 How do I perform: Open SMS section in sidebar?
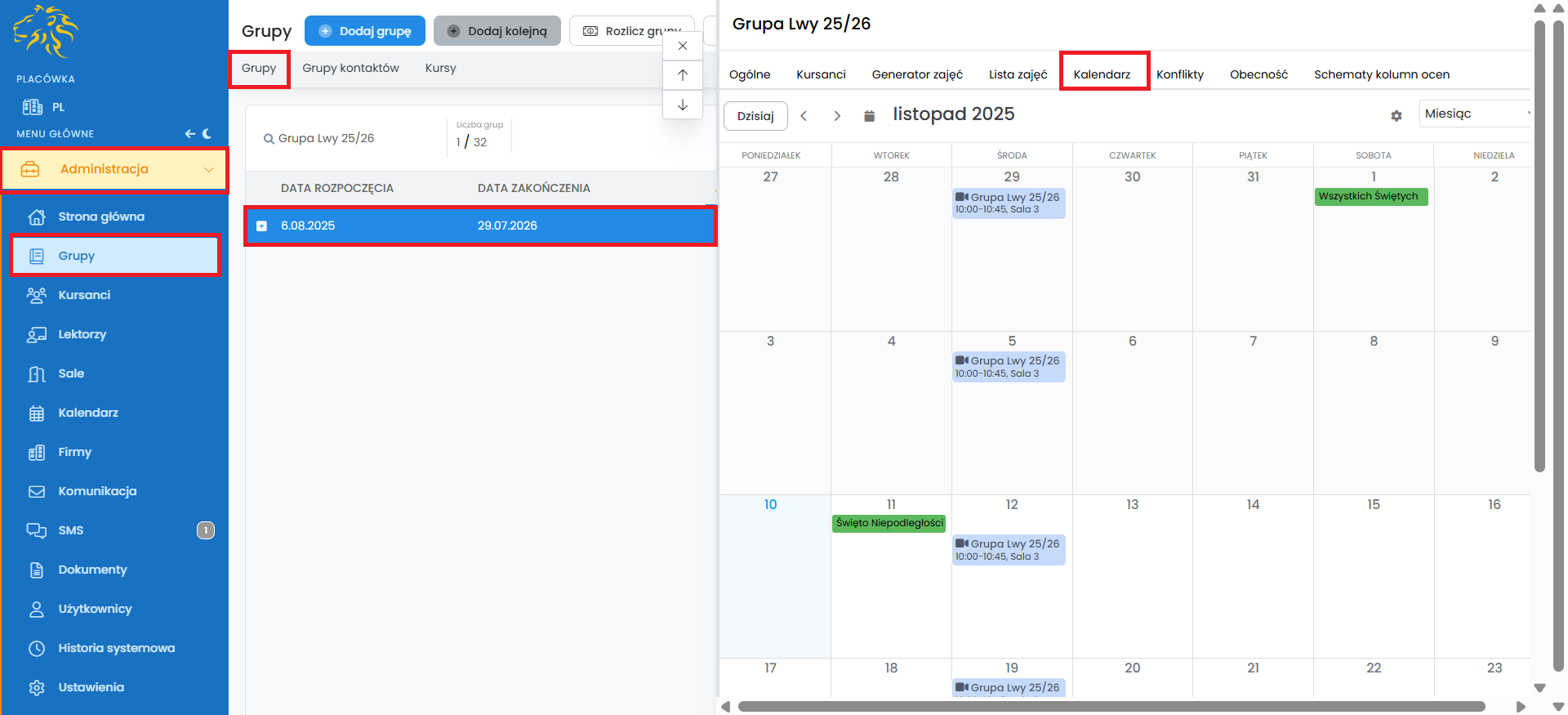coord(71,530)
